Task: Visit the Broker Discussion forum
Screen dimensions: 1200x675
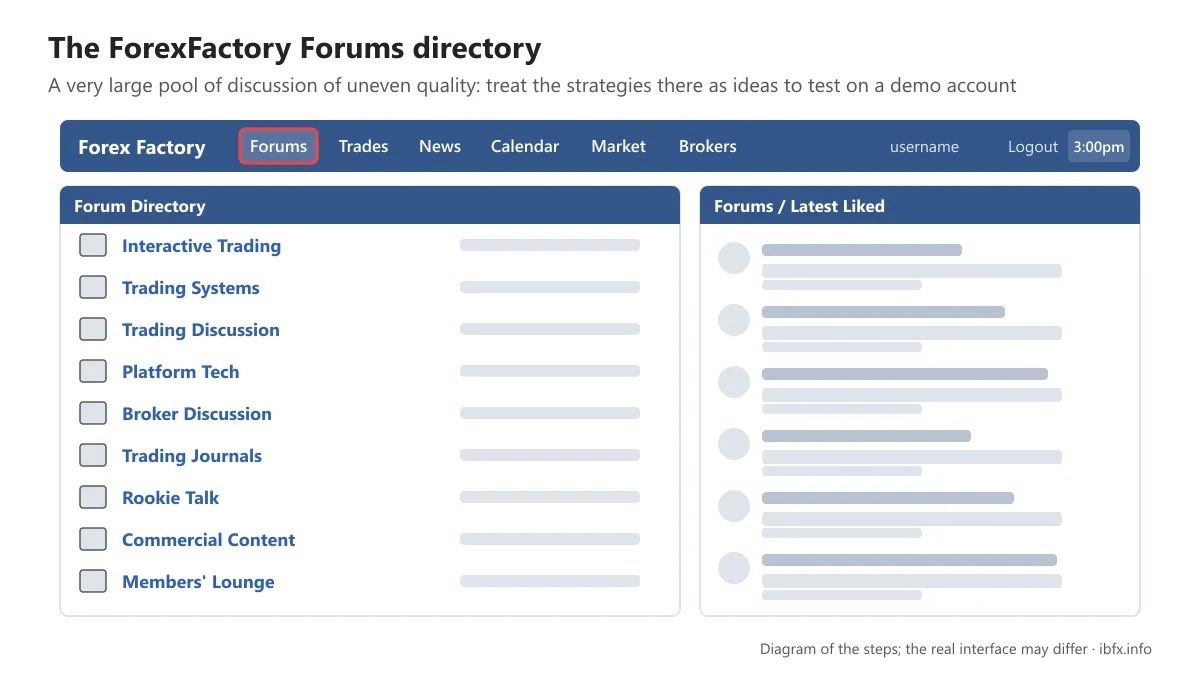Action: pos(196,414)
